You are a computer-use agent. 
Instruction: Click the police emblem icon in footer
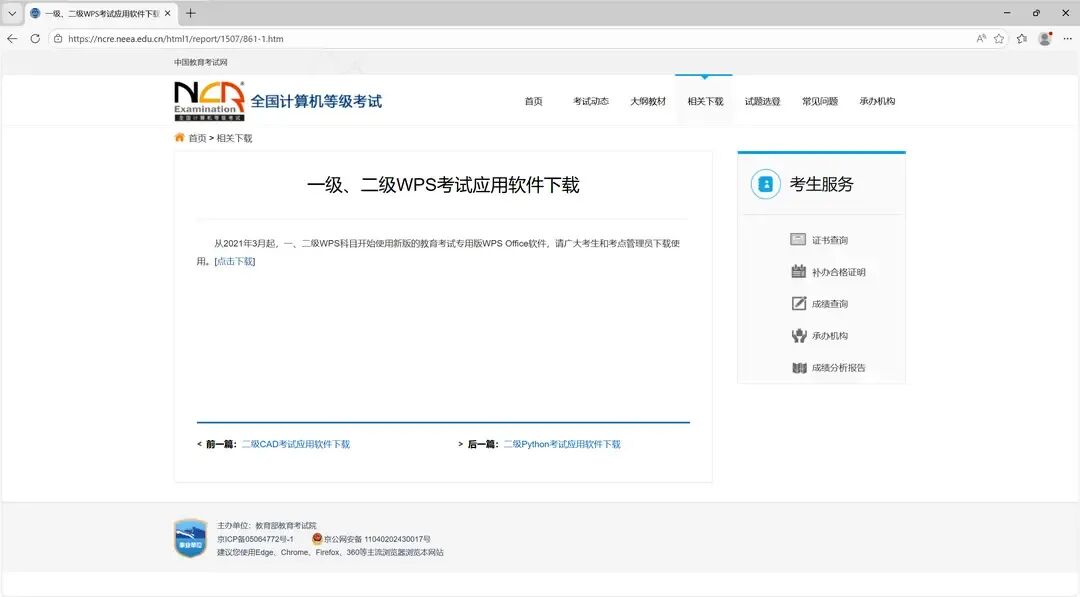[x=317, y=538]
